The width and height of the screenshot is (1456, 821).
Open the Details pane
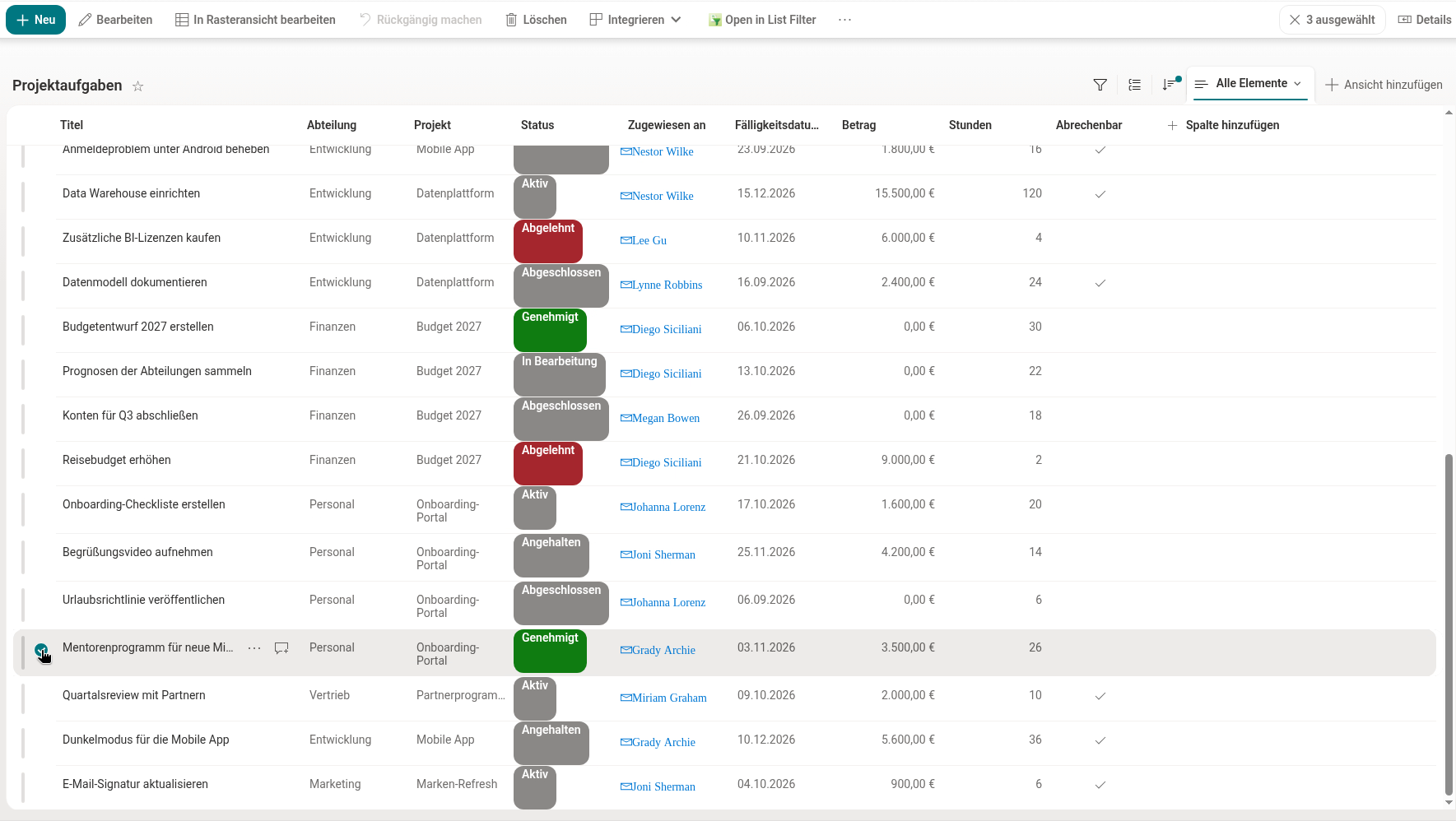1425,20
